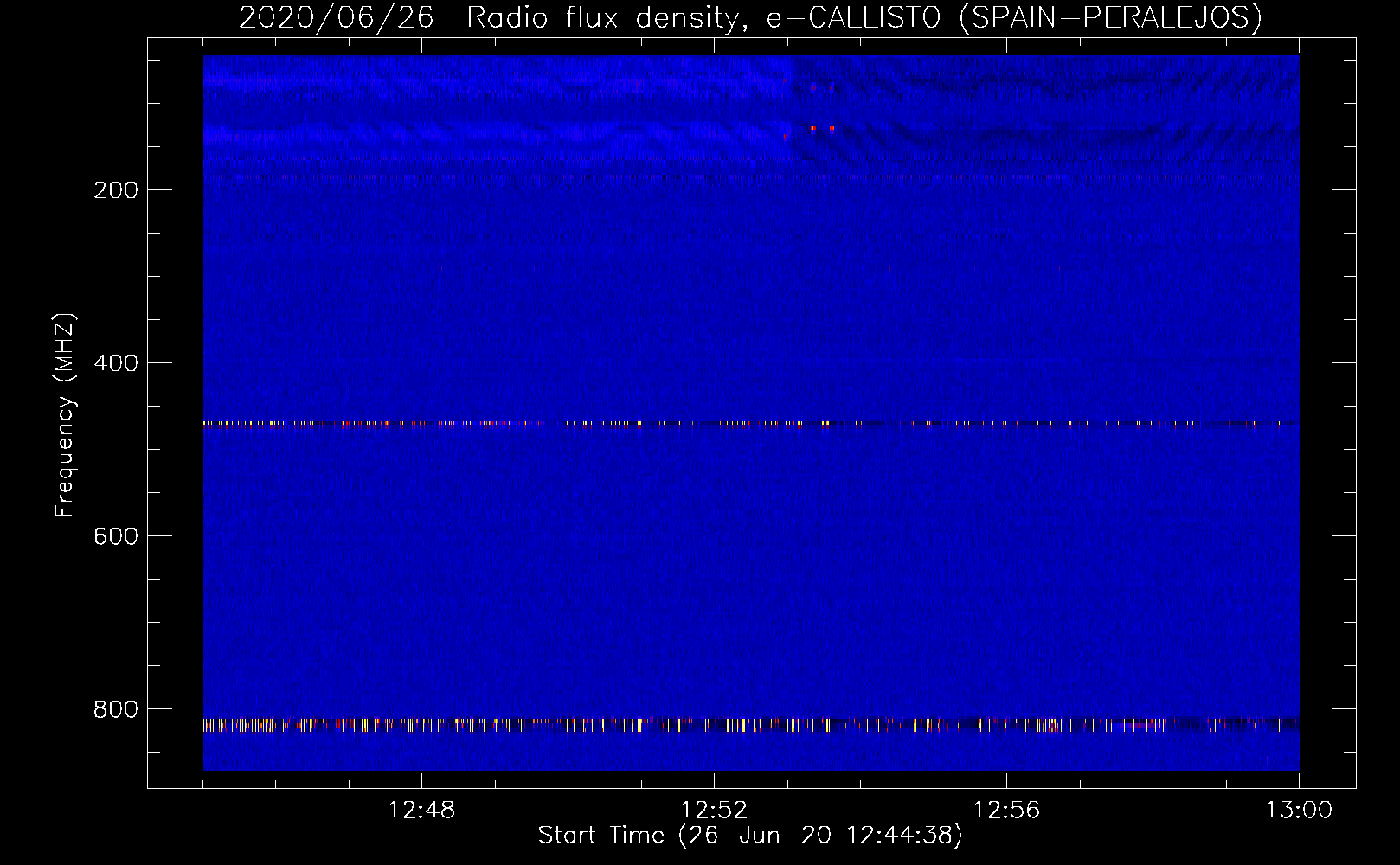Click the 12:48 time tick label
1400x865 pixels.
click(421, 811)
